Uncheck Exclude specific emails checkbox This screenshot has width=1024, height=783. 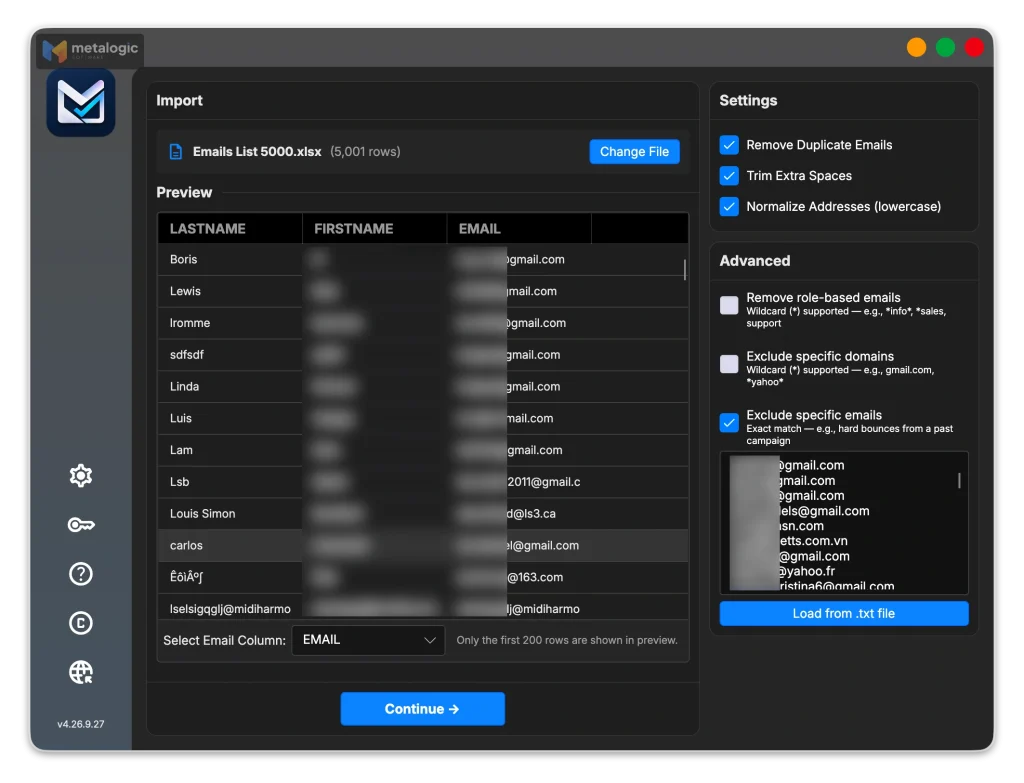pyautogui.click(x=729, y=423)
